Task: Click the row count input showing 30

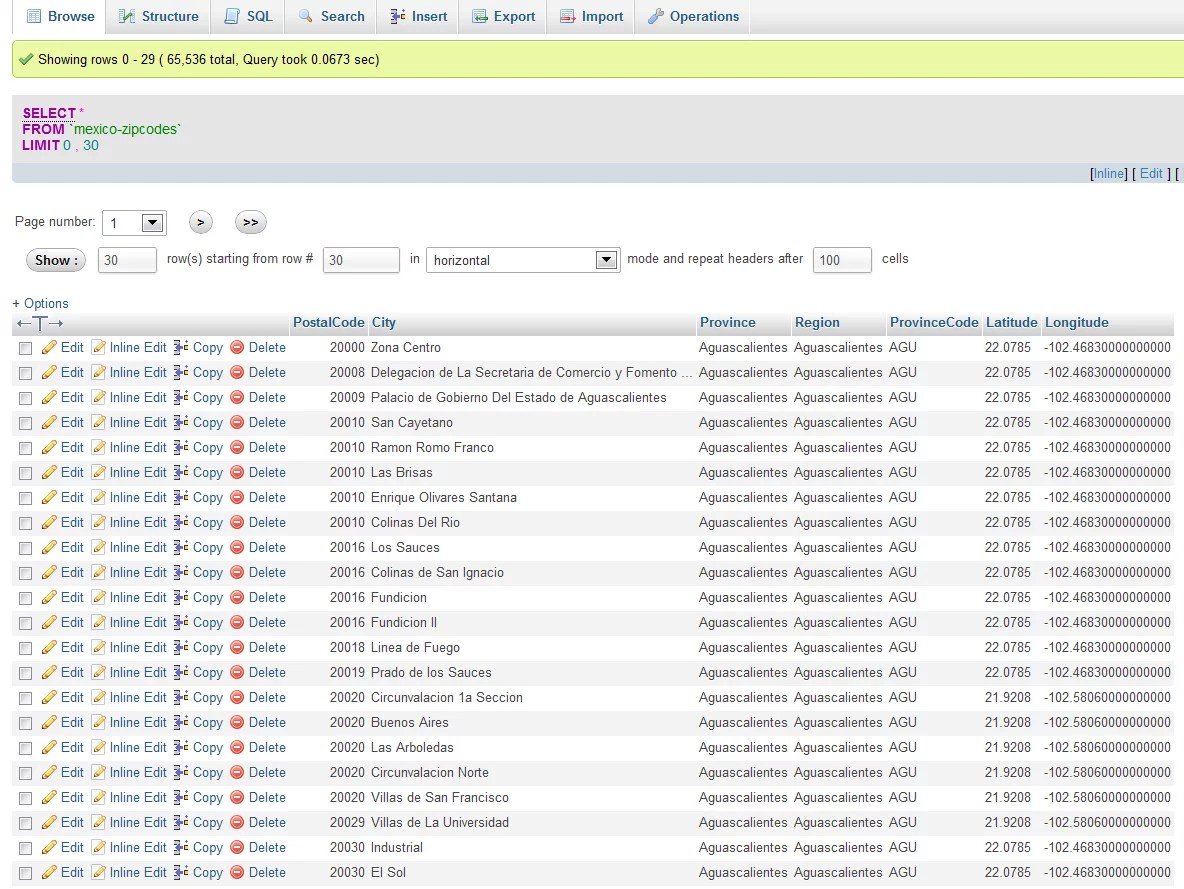Action: 127,259
